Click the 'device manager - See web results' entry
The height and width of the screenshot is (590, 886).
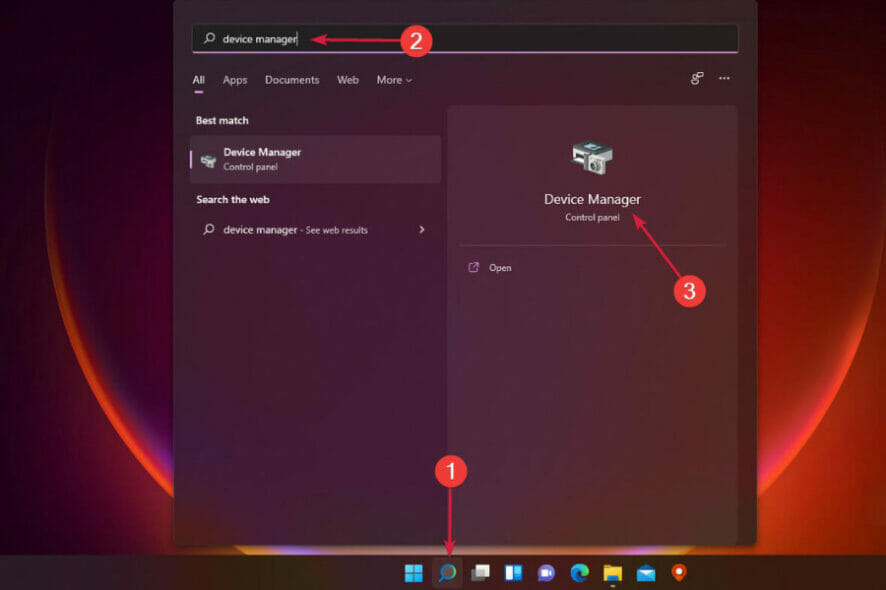(315, 230)
